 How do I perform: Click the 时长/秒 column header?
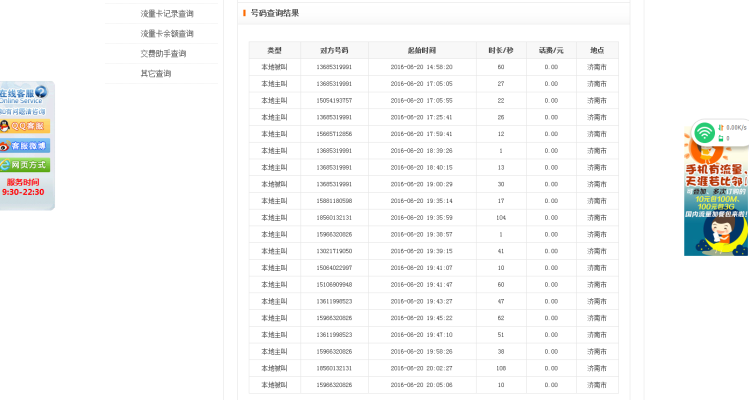click(500, 50)
